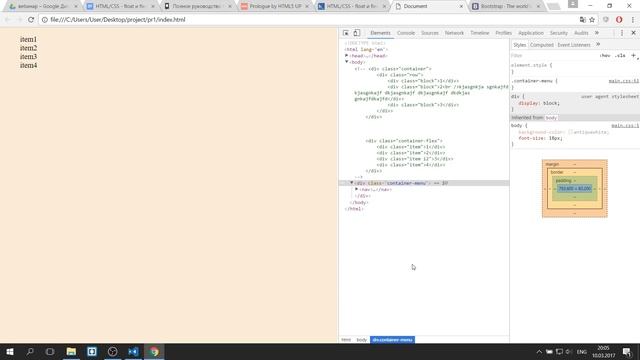The height and width of the screenshot is (360, 640).
Task: View site info icon beside the URL
Action: 45,20
